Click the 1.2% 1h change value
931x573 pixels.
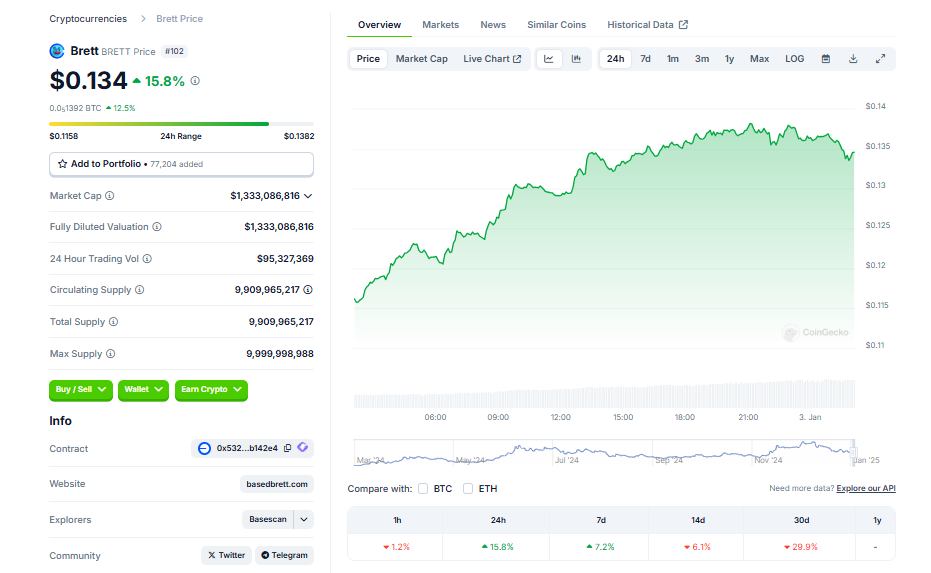tap(397, 547)
